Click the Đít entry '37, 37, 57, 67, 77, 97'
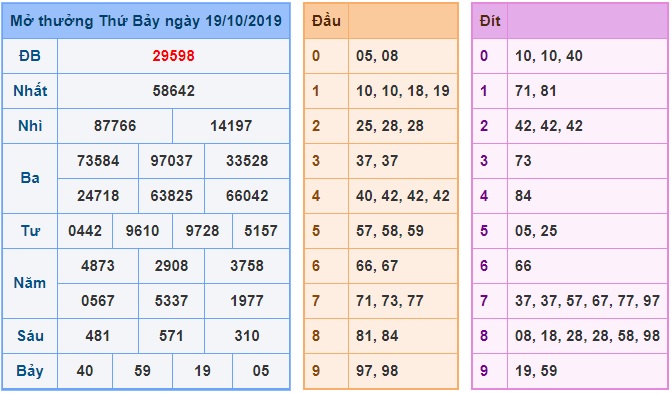 pos(587,301)
